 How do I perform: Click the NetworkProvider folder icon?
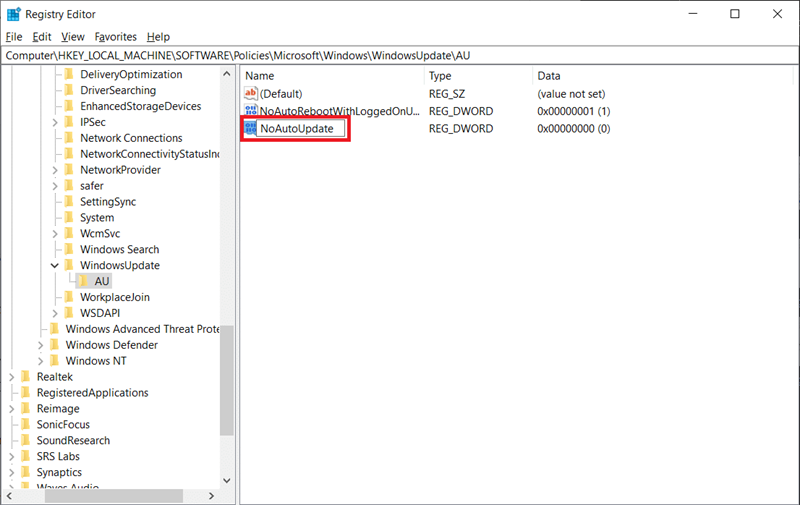pyautogui.click(x=69, y=170)
